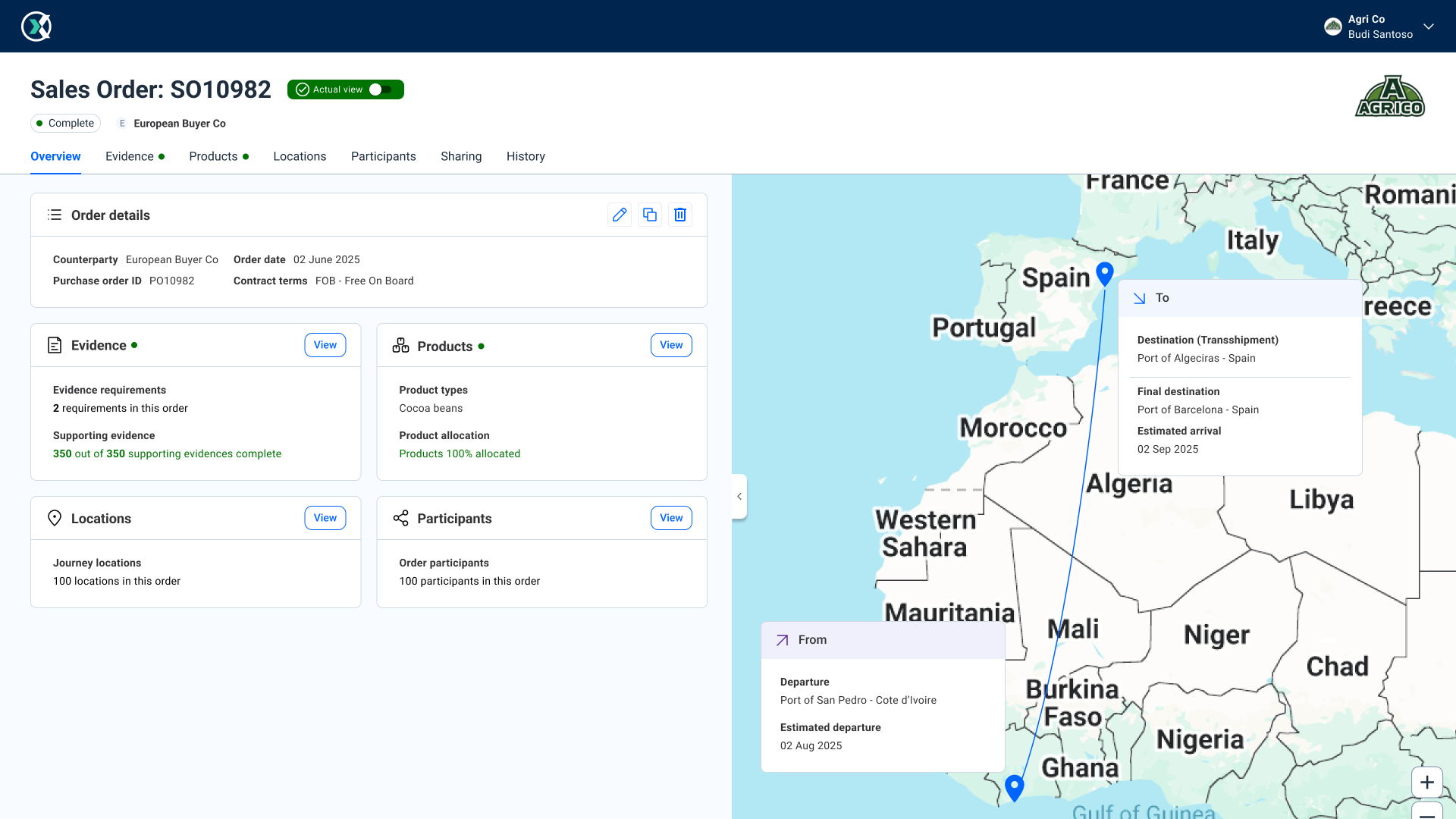Click the duplicate order copy icon
This screenshot has width=1456, height=819.
650,215
